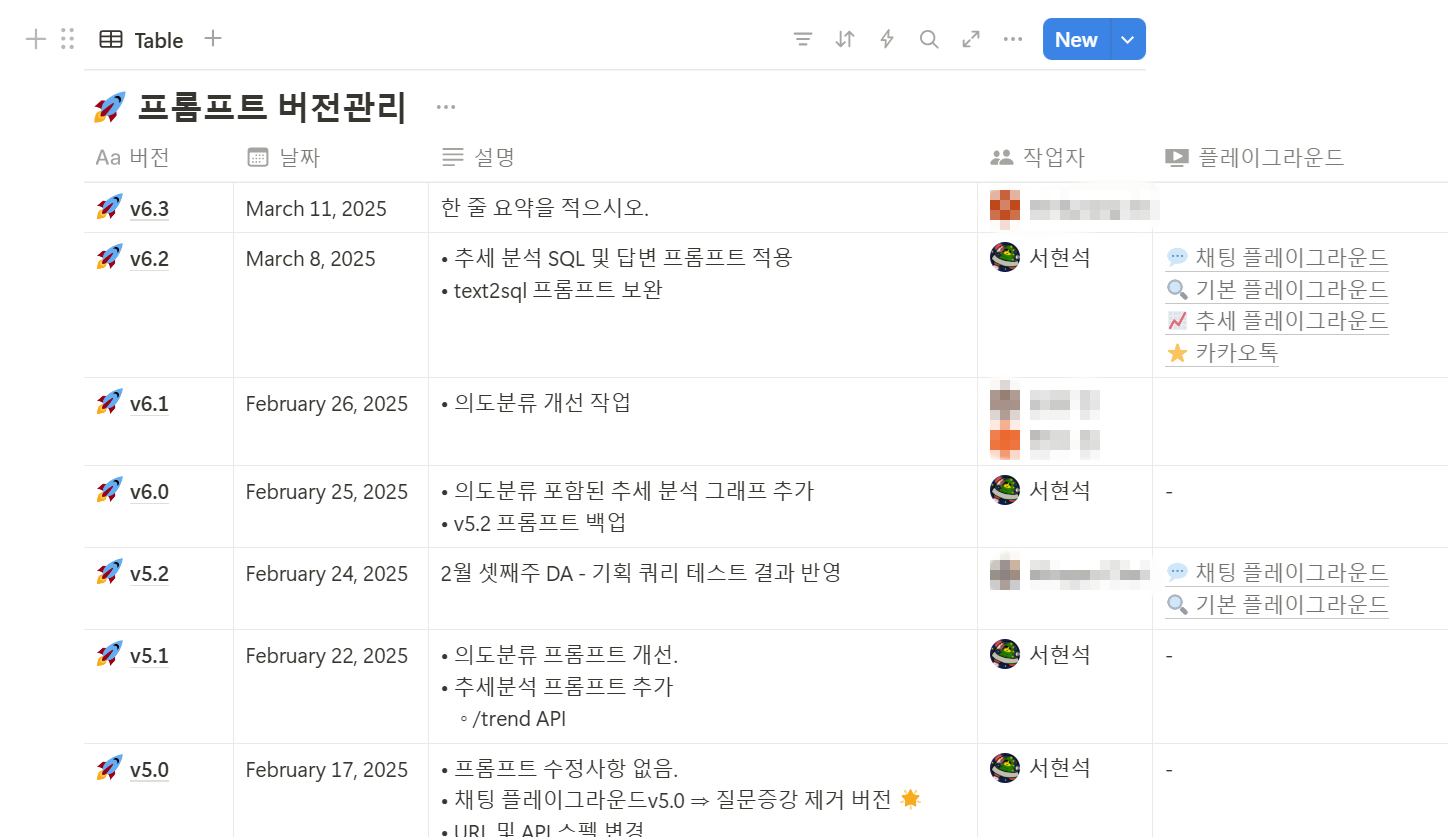Open the sort arrows icon

tap(845, 40)
